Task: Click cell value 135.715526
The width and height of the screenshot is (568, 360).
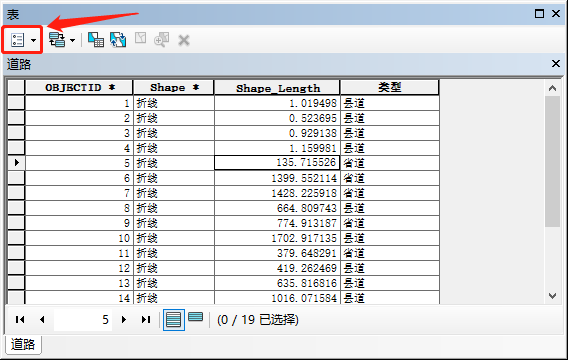Action: pos(277,163)
